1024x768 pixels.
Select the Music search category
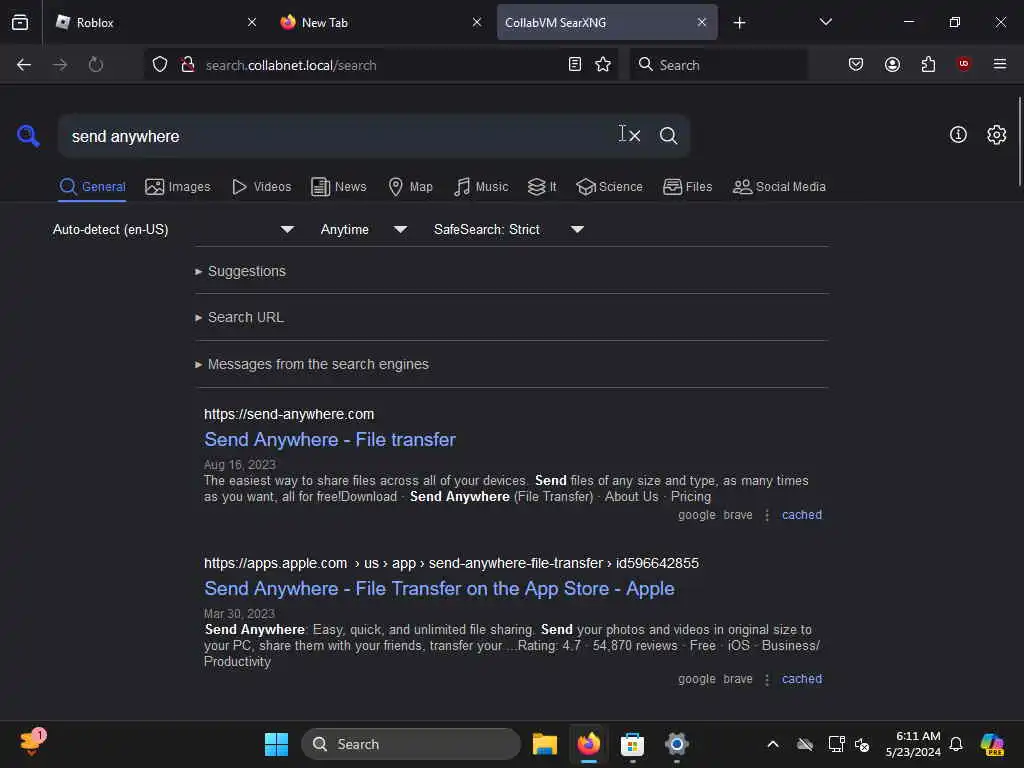(481, 187)
